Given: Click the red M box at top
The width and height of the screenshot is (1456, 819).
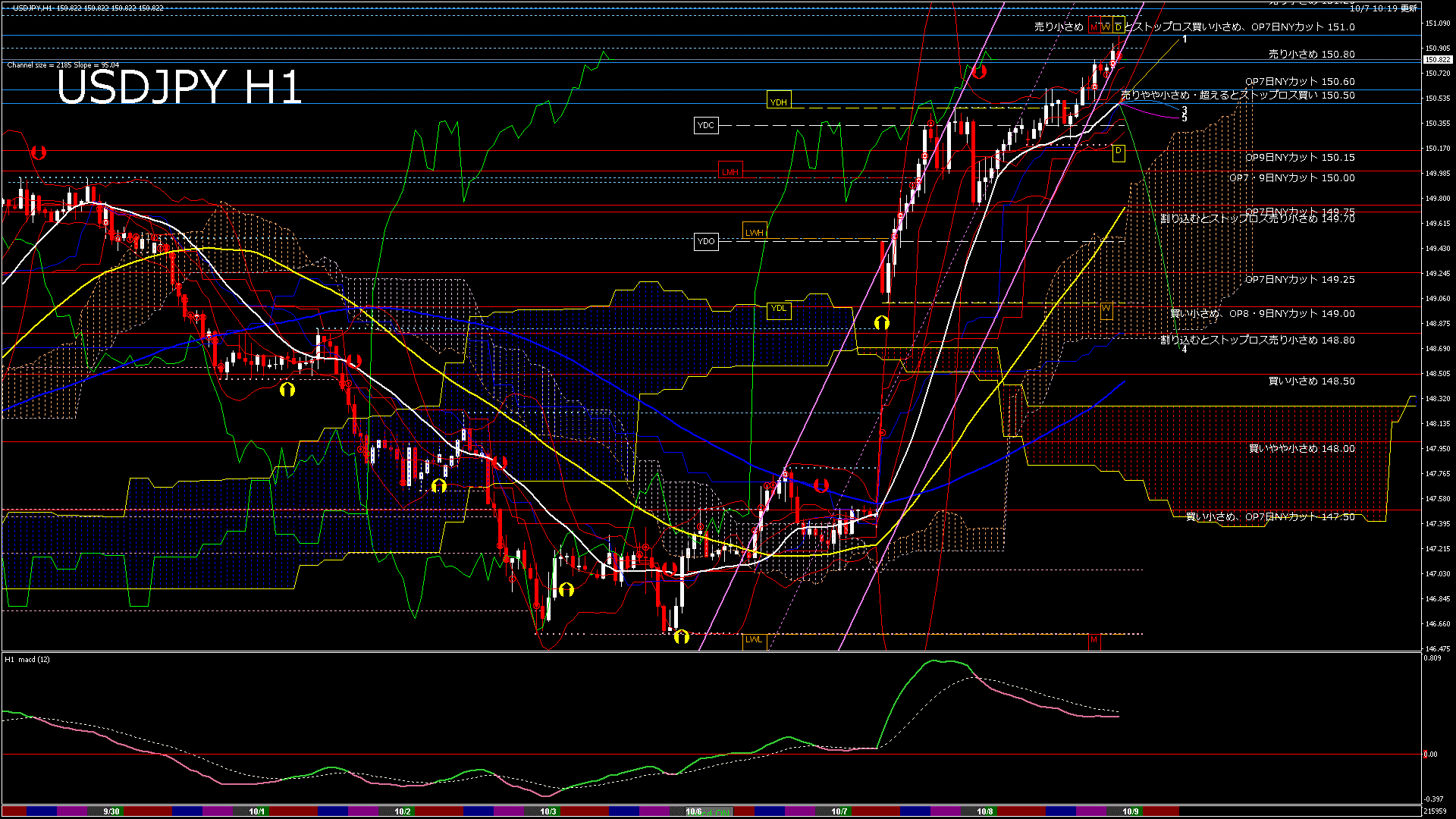Looking at the screenshot, I should (1094, 27).
